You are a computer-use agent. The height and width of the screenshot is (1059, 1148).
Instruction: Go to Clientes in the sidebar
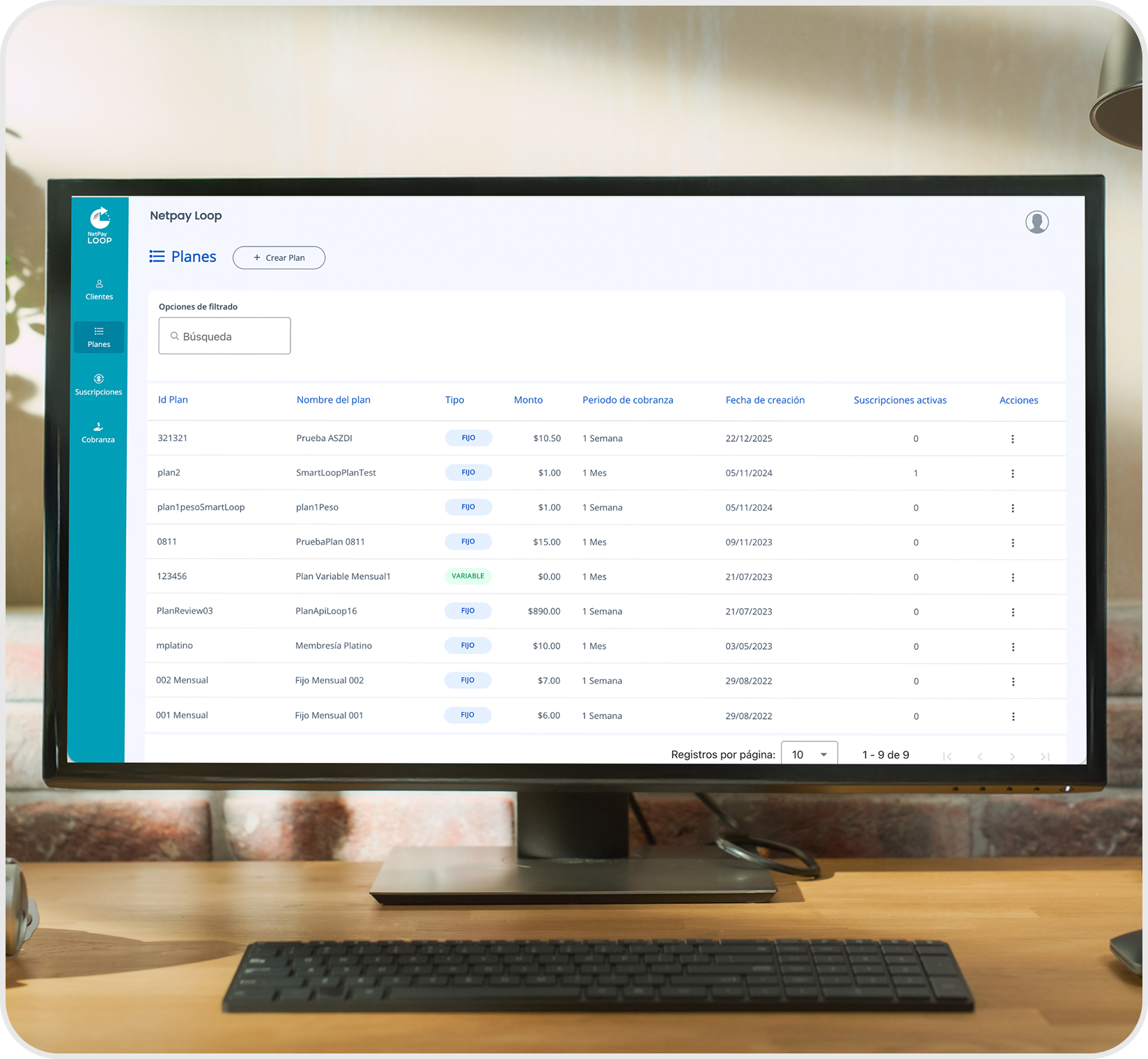(99, 290)
